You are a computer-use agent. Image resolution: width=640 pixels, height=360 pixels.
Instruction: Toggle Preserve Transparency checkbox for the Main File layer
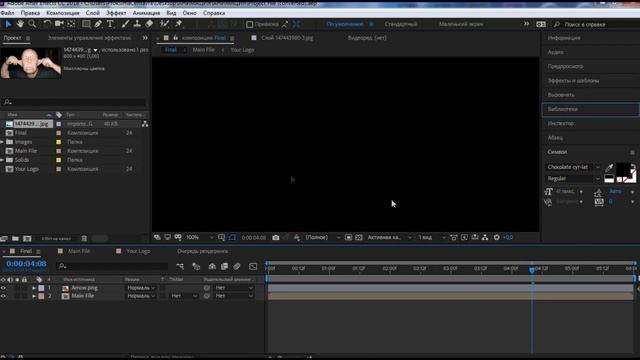point(162,296)
